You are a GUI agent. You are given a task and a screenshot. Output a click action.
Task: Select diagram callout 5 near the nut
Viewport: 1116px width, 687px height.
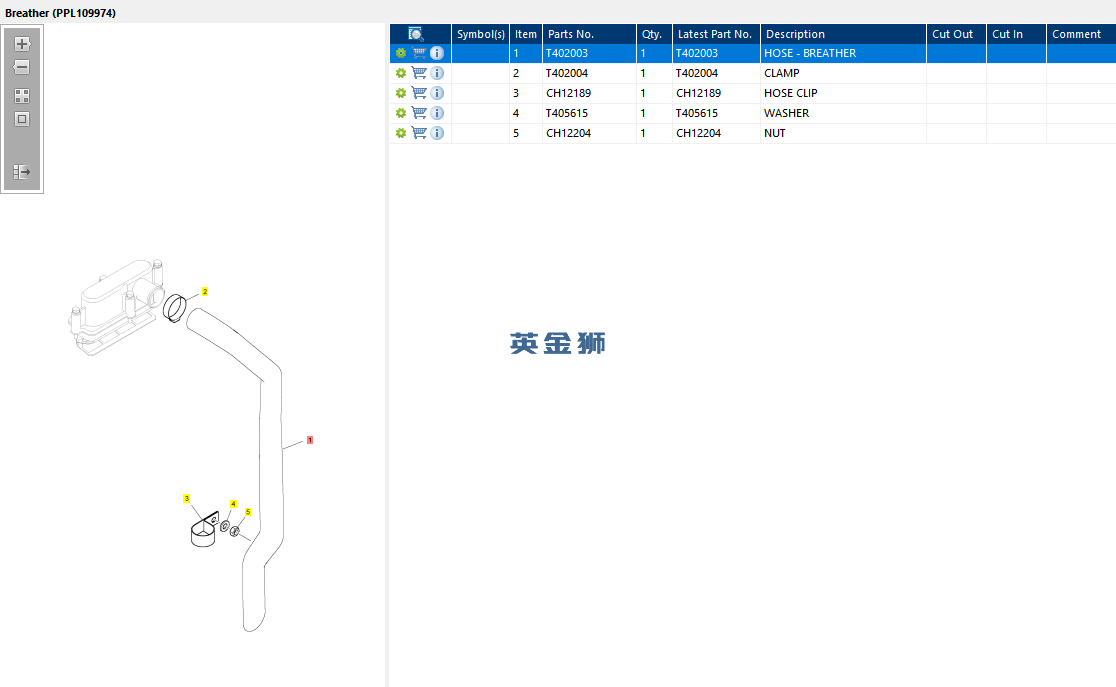[248, 512]
